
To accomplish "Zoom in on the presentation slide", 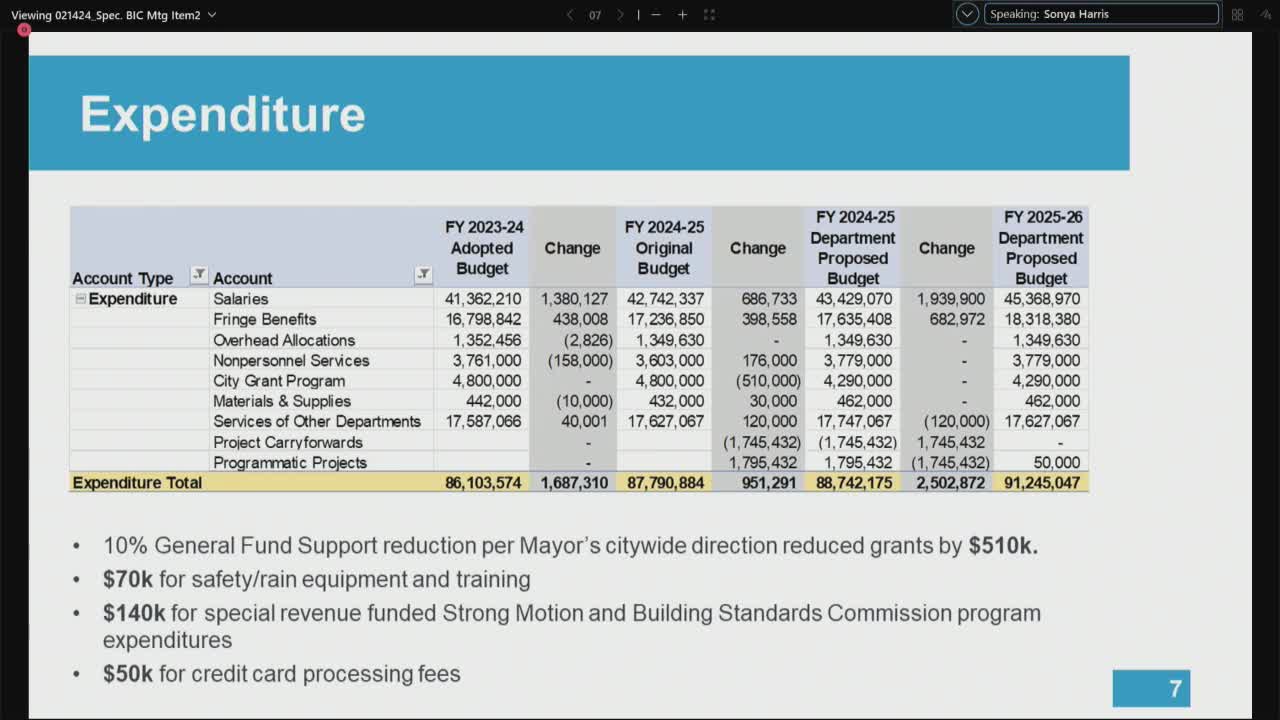I will tap(682, 15).
